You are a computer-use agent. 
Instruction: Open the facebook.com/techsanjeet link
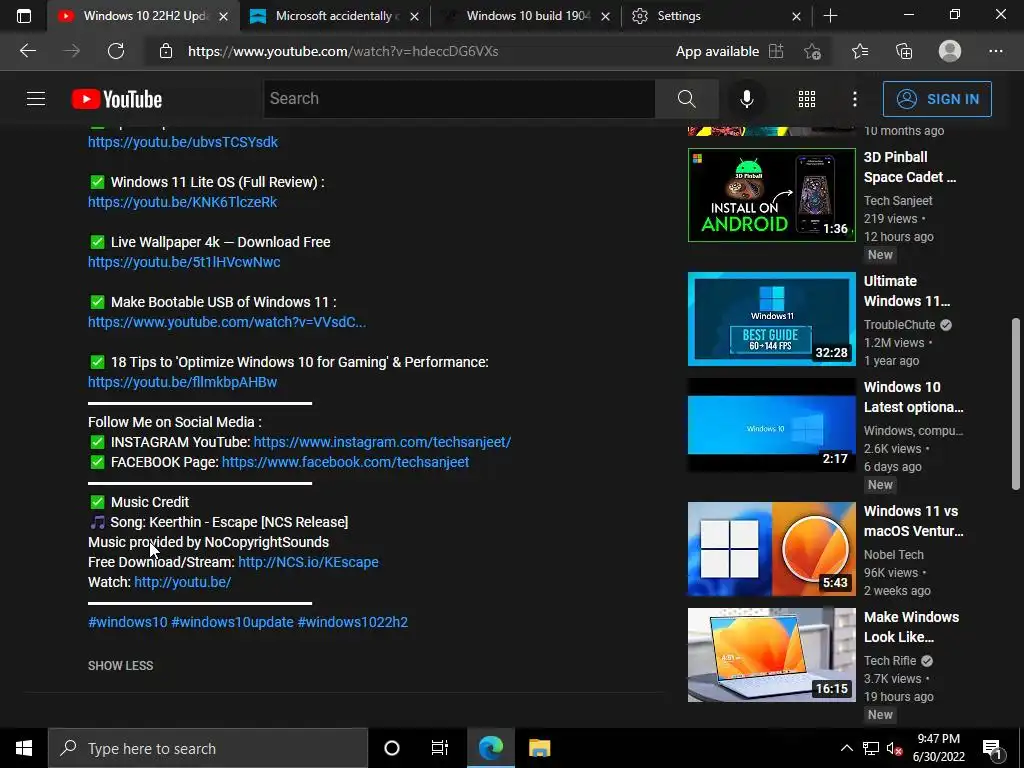(345, 462)
